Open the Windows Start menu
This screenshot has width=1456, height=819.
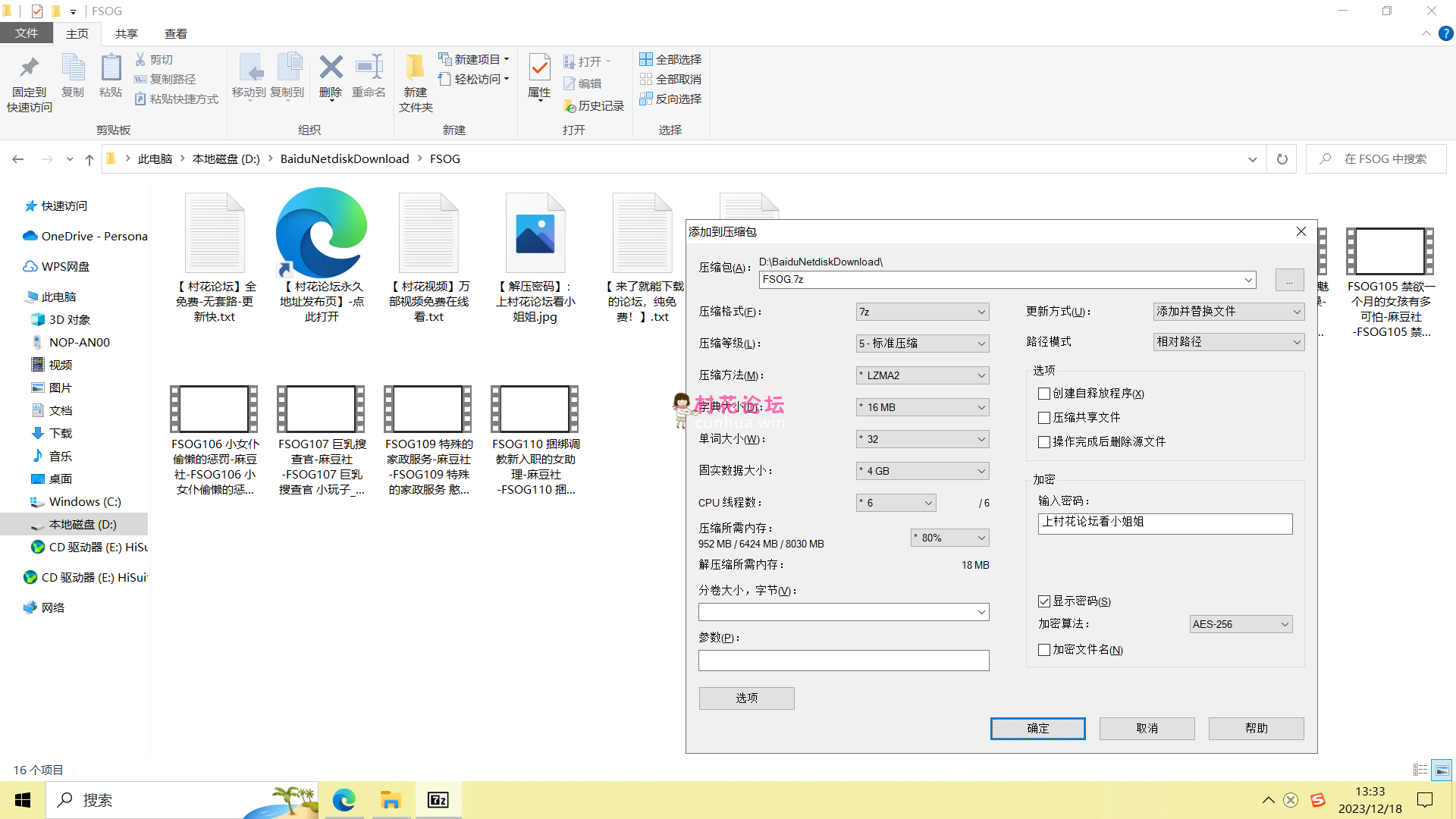[x=23, y=800]
